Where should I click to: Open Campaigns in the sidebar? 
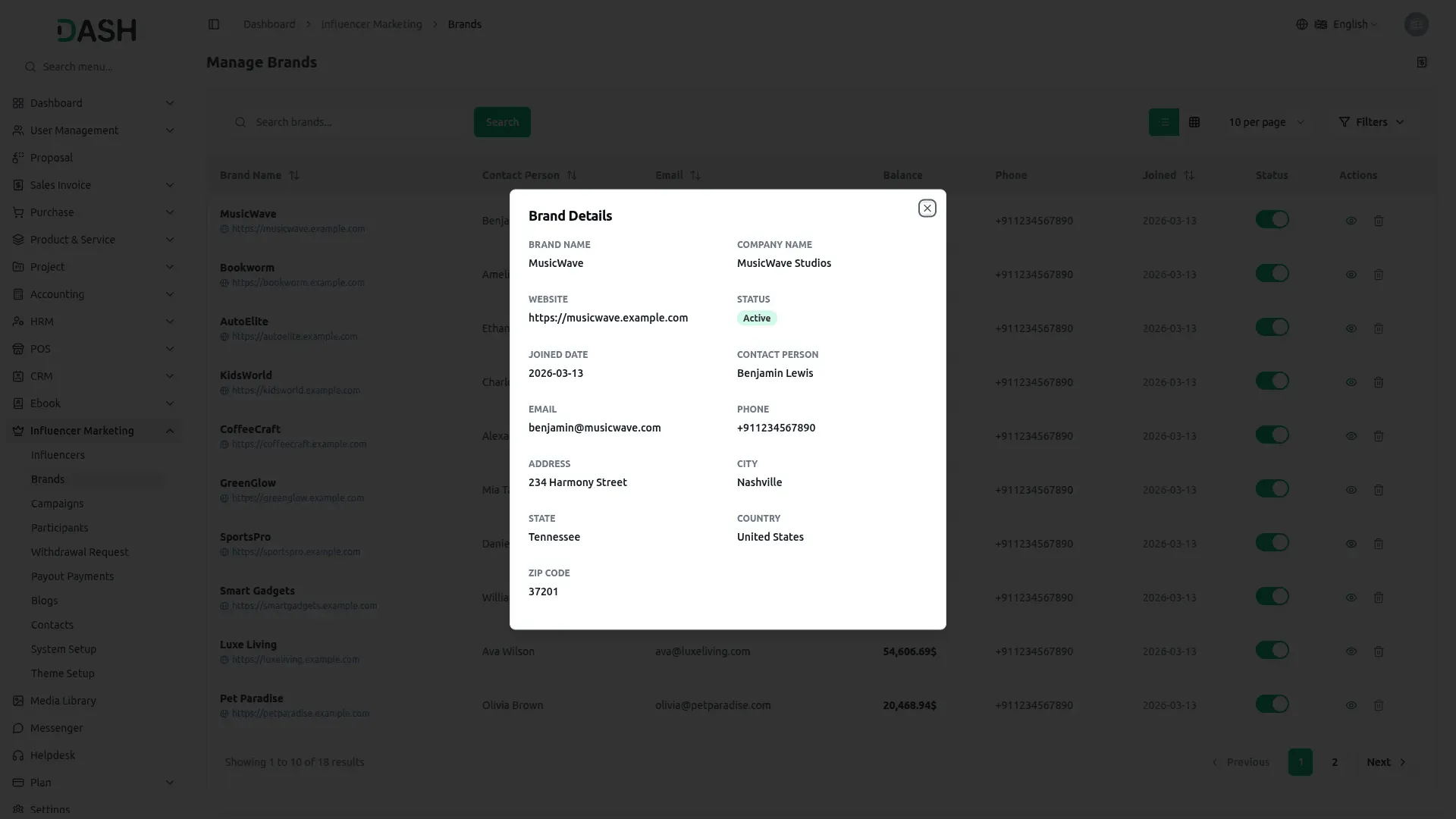[x=57, y=504]
